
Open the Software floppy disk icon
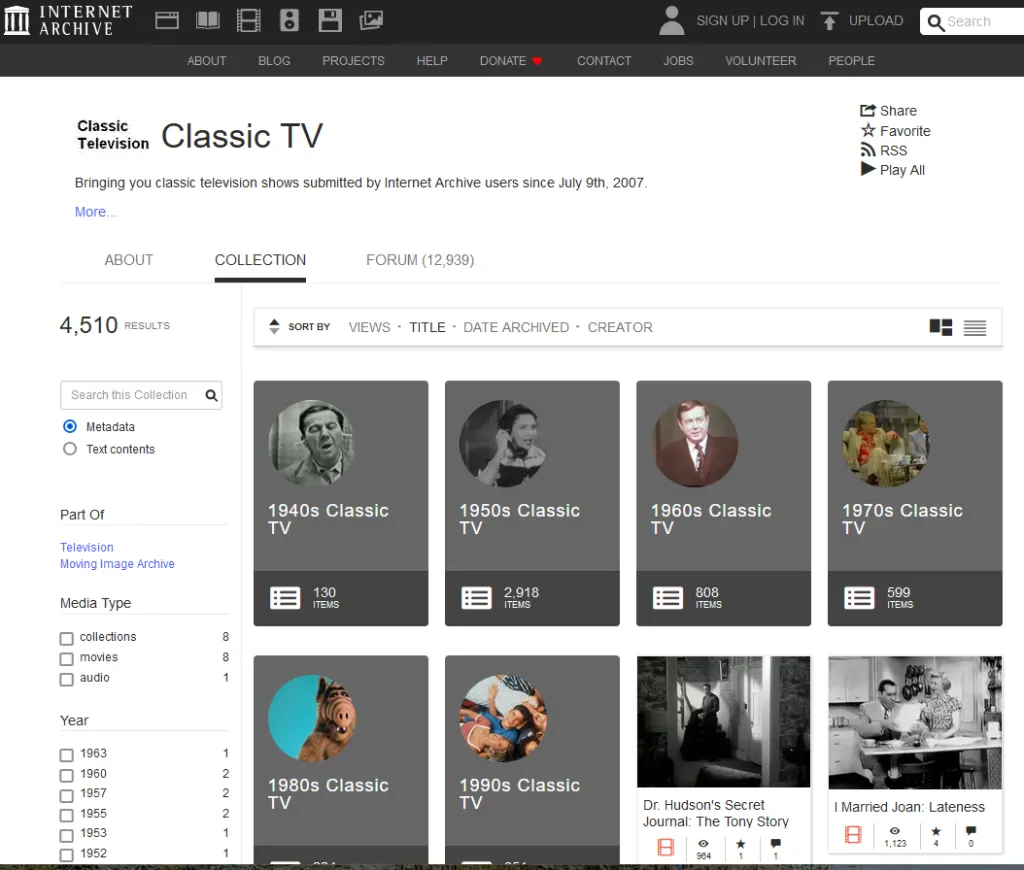330,20
